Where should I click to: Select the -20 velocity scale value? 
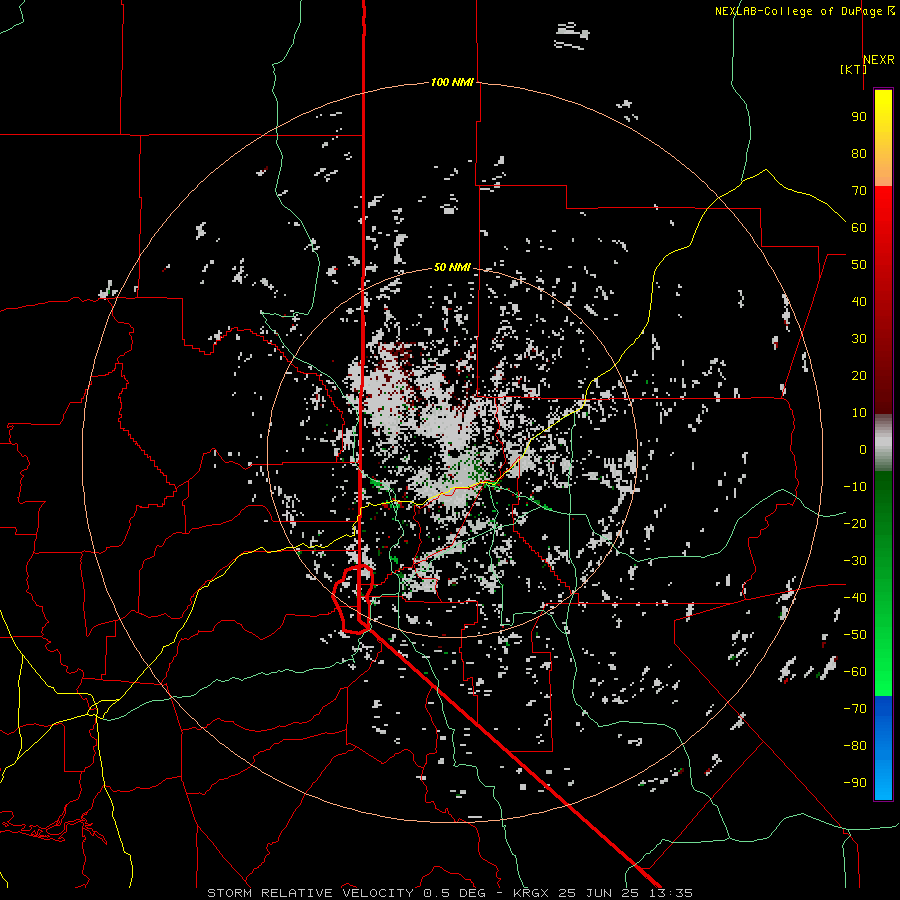(855, 523)
